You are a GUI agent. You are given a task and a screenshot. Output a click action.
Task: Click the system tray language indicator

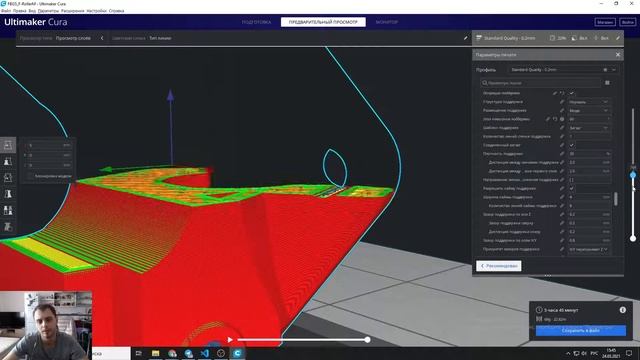[x=594, y=353]
